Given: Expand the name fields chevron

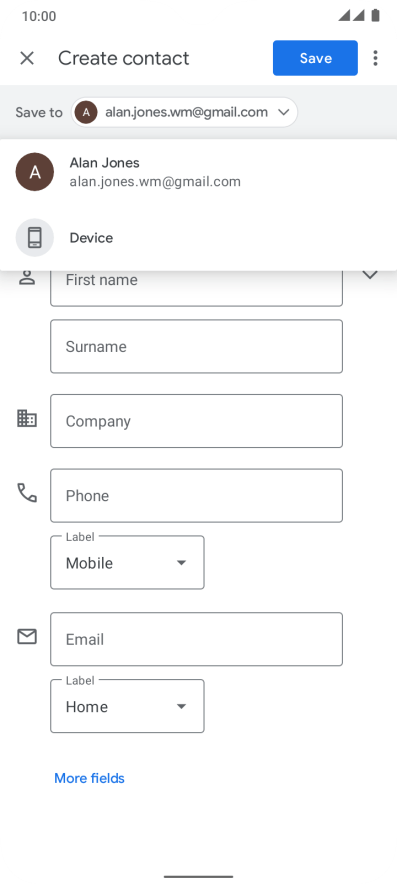Looking at the screenshot, I should [370, 275].
